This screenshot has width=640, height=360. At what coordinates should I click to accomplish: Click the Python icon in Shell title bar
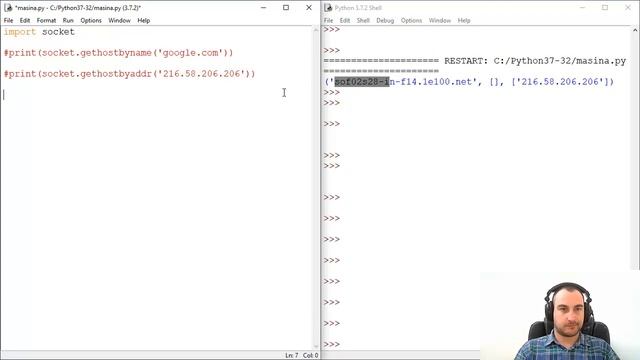[x=328, y=8]
